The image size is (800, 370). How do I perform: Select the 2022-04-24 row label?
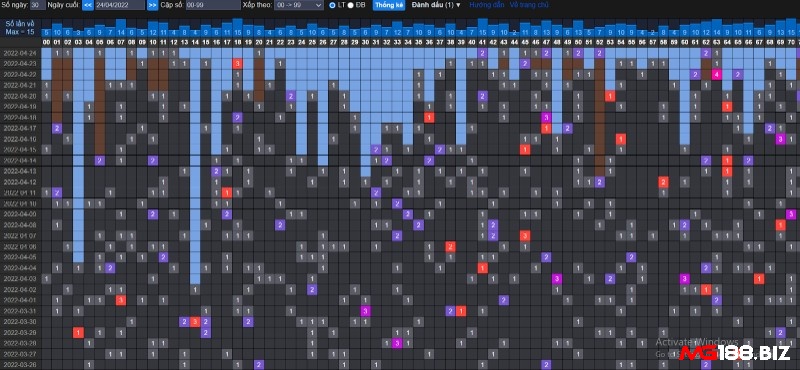[x=20, y=53]
